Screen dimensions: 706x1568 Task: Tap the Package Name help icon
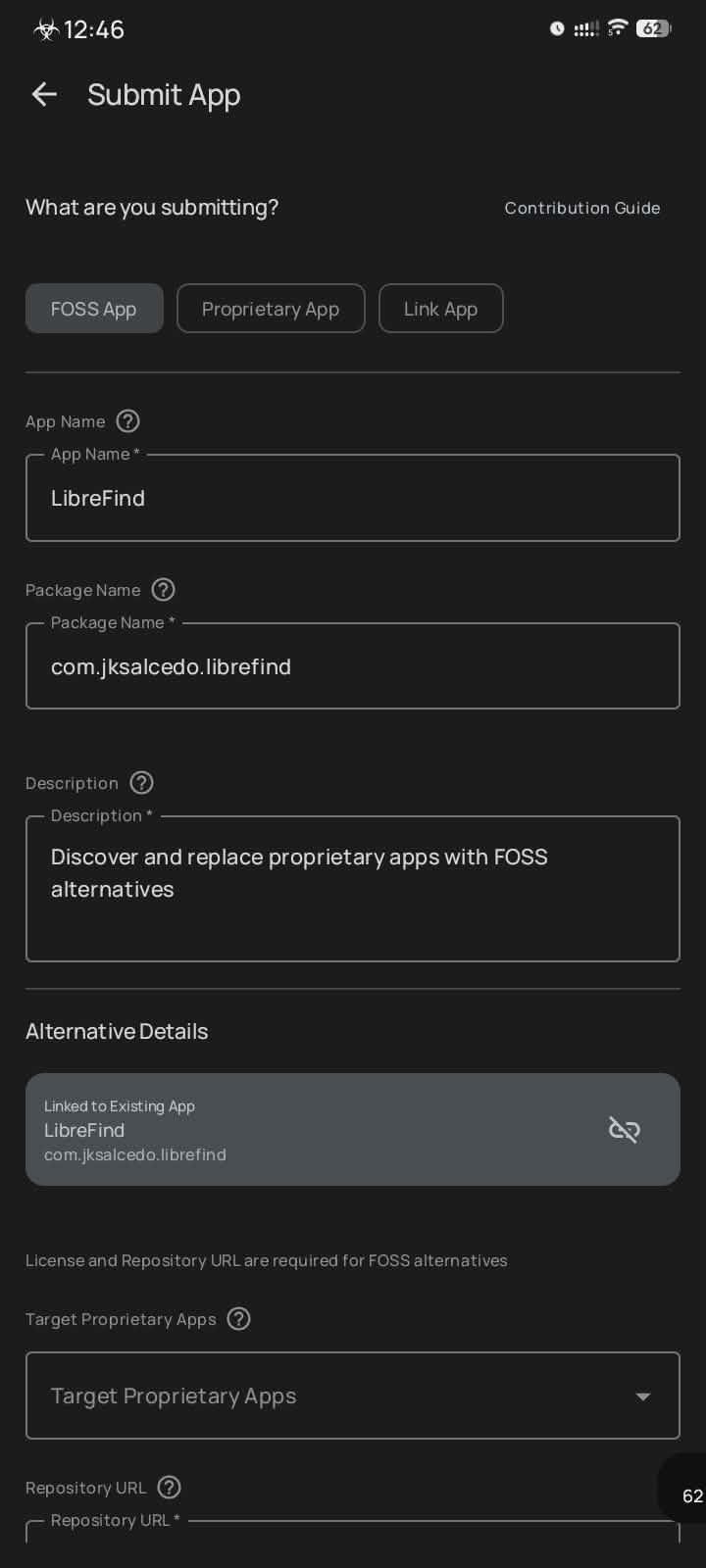click(x=164, y=590)
